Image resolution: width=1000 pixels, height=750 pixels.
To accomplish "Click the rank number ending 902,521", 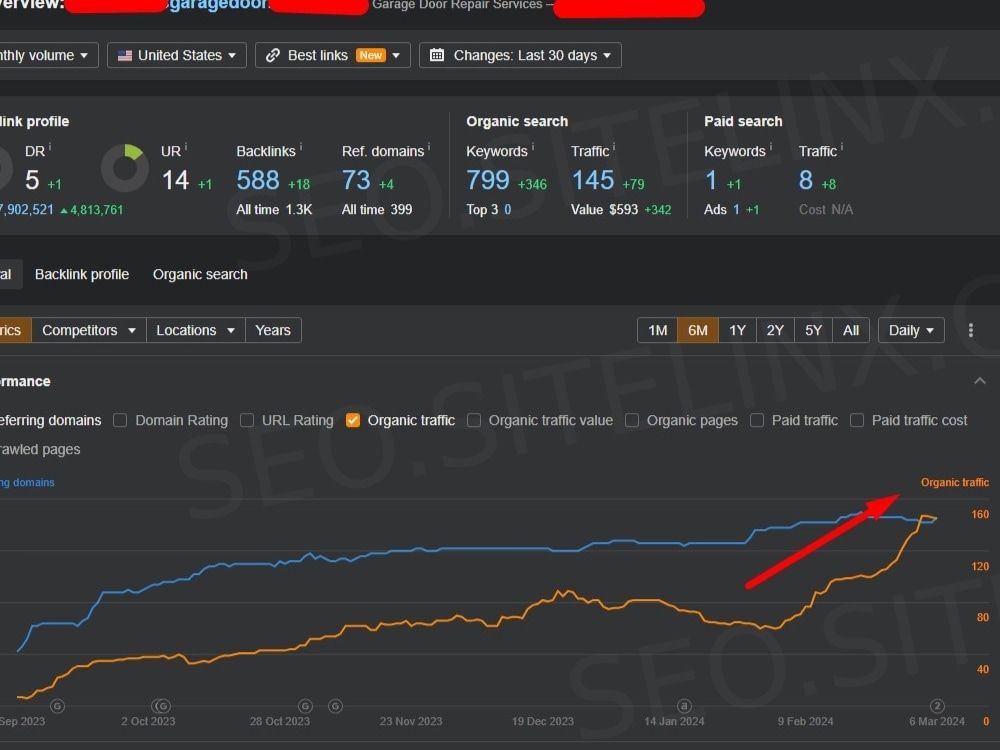I will (27, 210).
